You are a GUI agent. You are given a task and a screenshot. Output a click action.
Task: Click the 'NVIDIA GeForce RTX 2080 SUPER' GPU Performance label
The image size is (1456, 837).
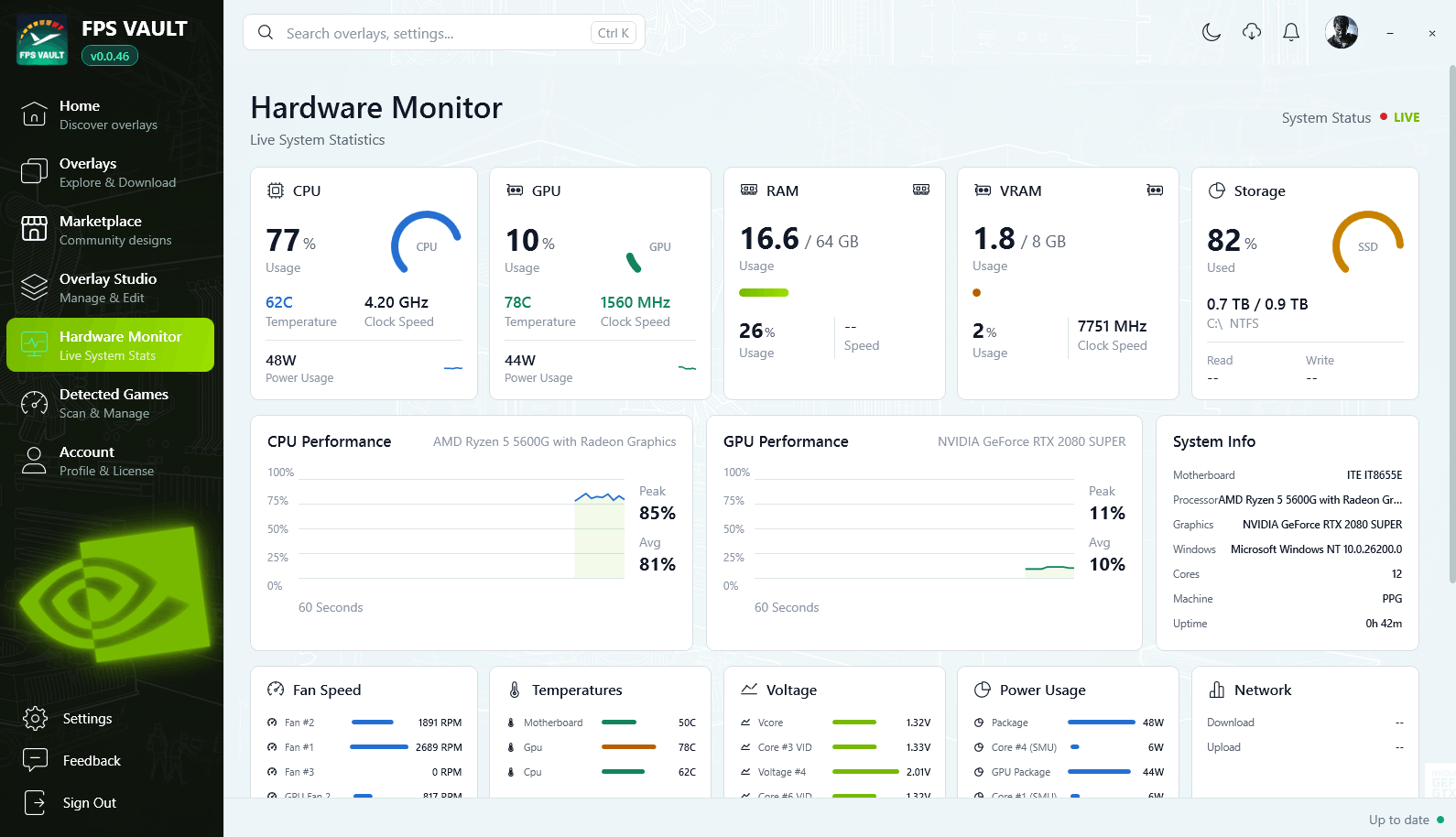(x=1032, y=441)
